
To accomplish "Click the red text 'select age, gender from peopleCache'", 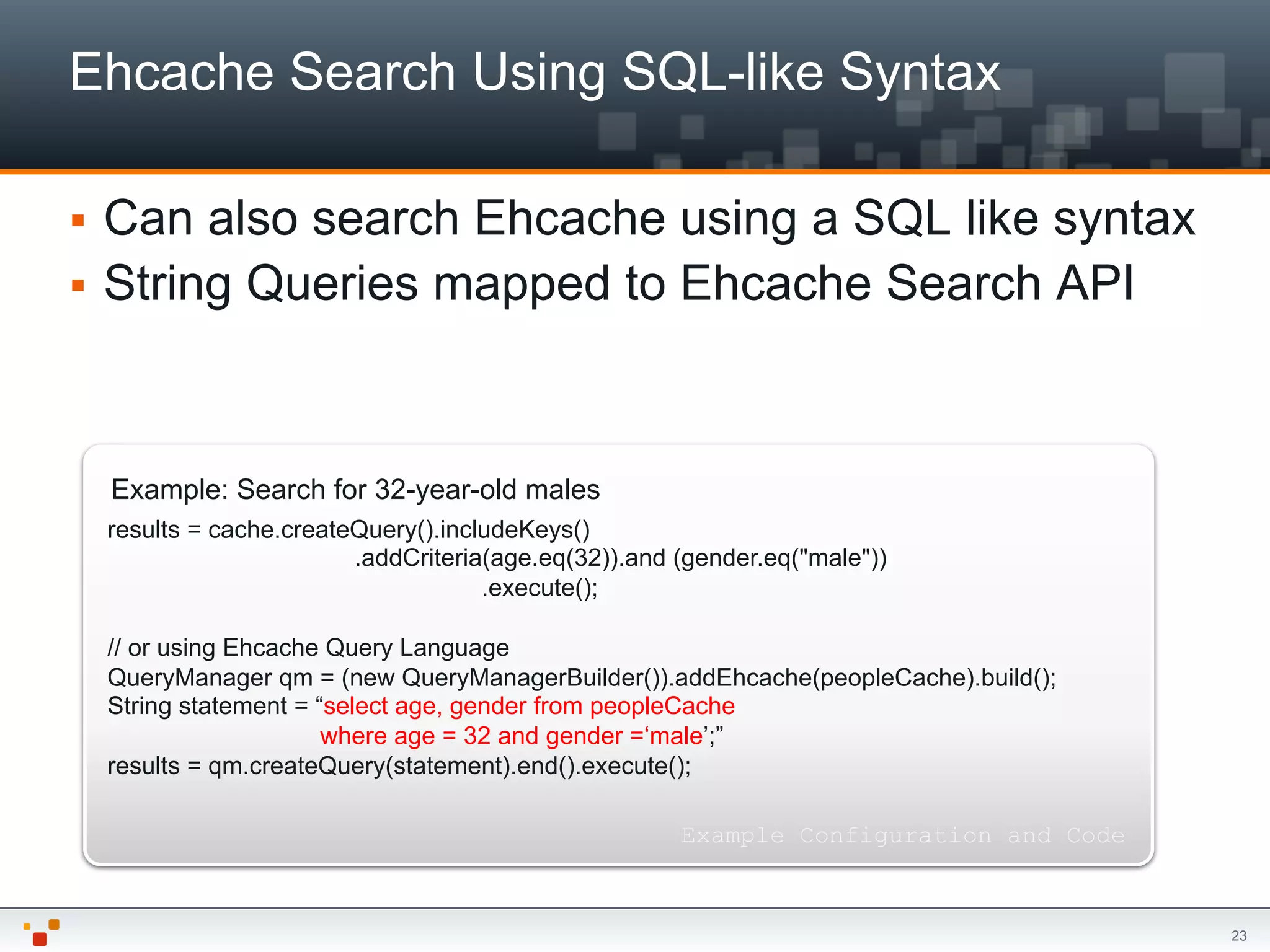I will pyautogui.click(x=529, y=707).
